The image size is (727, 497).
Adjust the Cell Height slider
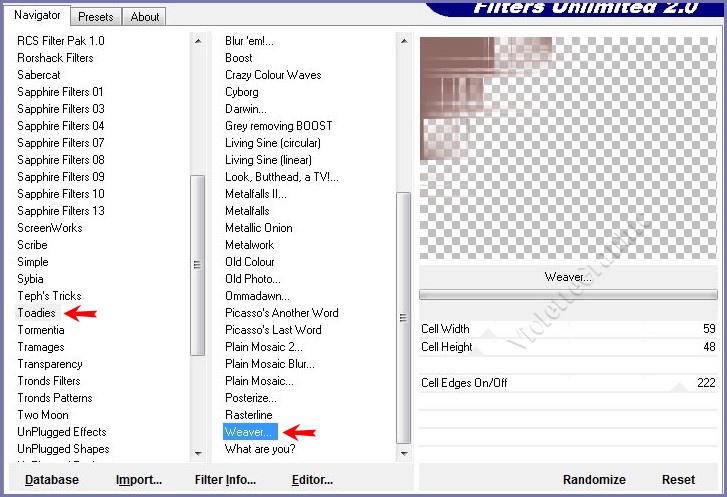(x=568, y=347)
